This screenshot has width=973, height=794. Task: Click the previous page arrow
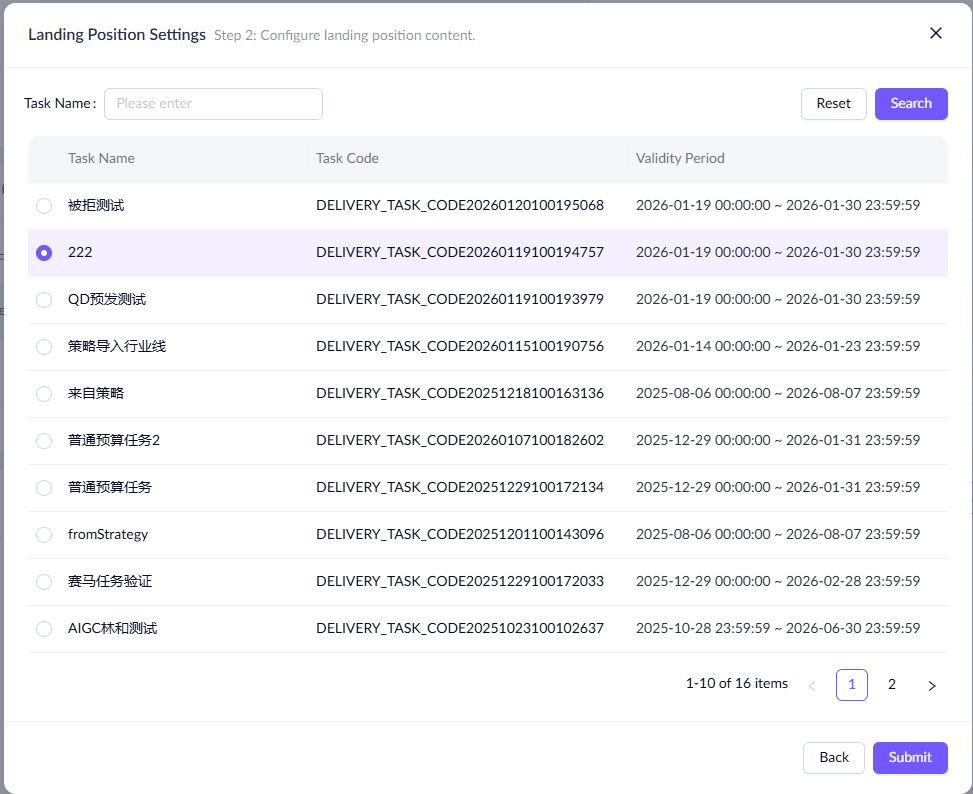pos(812,685)
